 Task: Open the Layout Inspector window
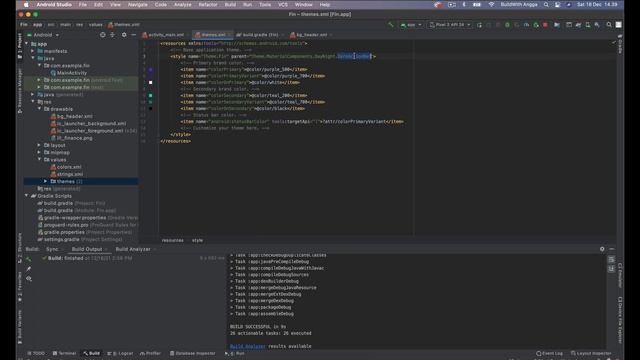pyautogui.click(x=591, y=353)
